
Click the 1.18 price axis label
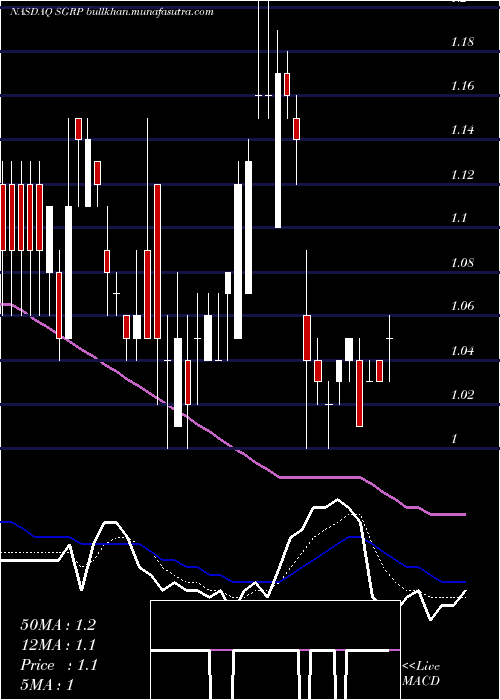(x=462, y=42)
